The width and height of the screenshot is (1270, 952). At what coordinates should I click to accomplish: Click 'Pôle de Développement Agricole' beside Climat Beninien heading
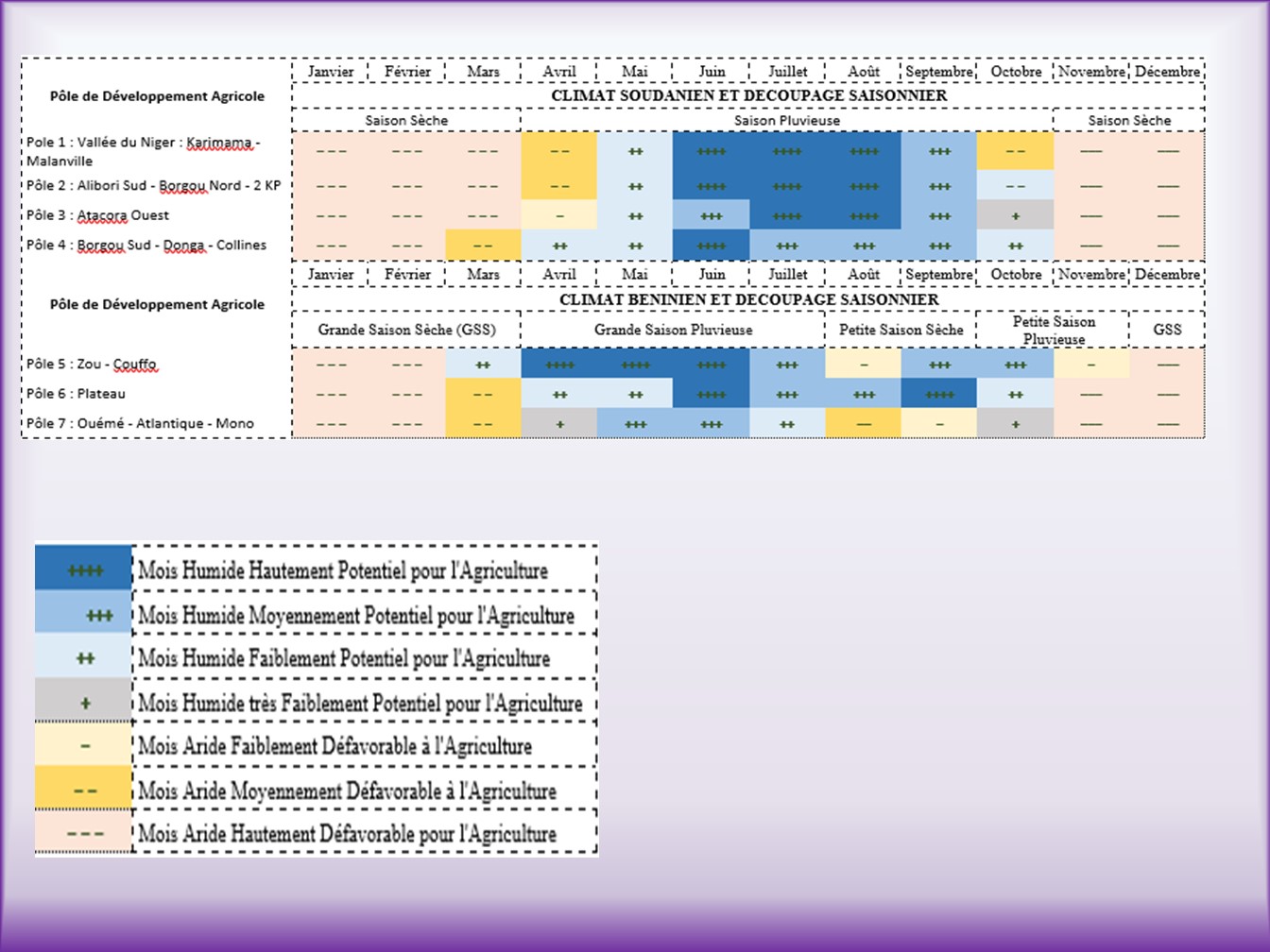click(x=157, y=305)
